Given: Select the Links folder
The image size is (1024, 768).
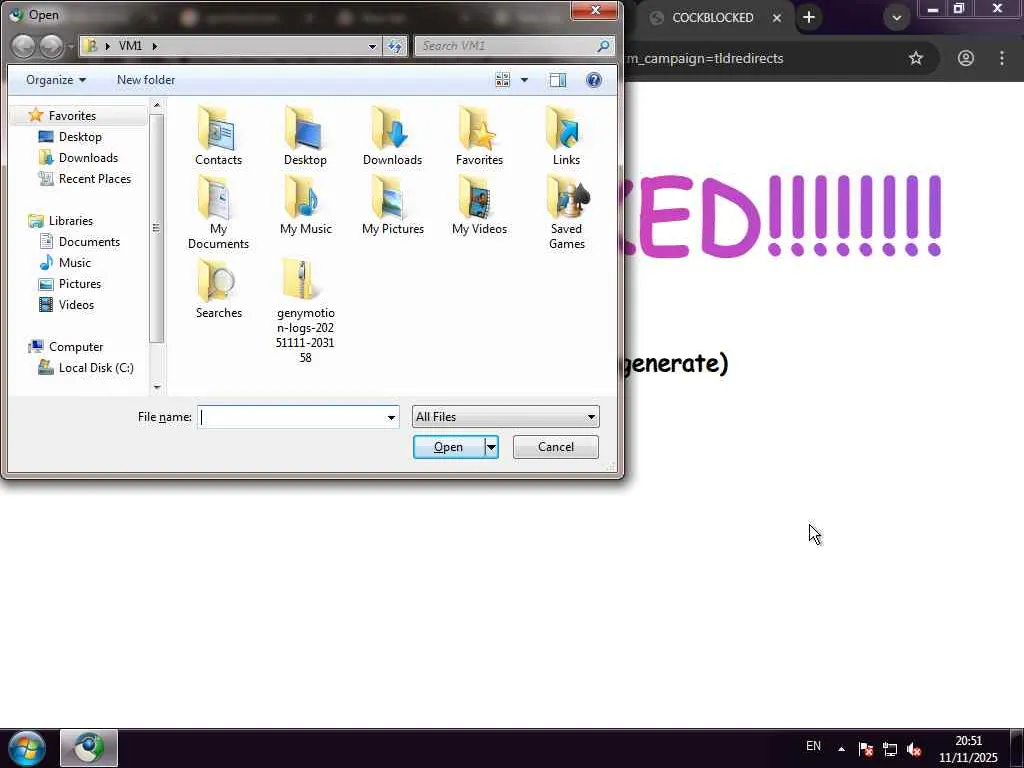Looking at the screenshot, I should [566, 136].
